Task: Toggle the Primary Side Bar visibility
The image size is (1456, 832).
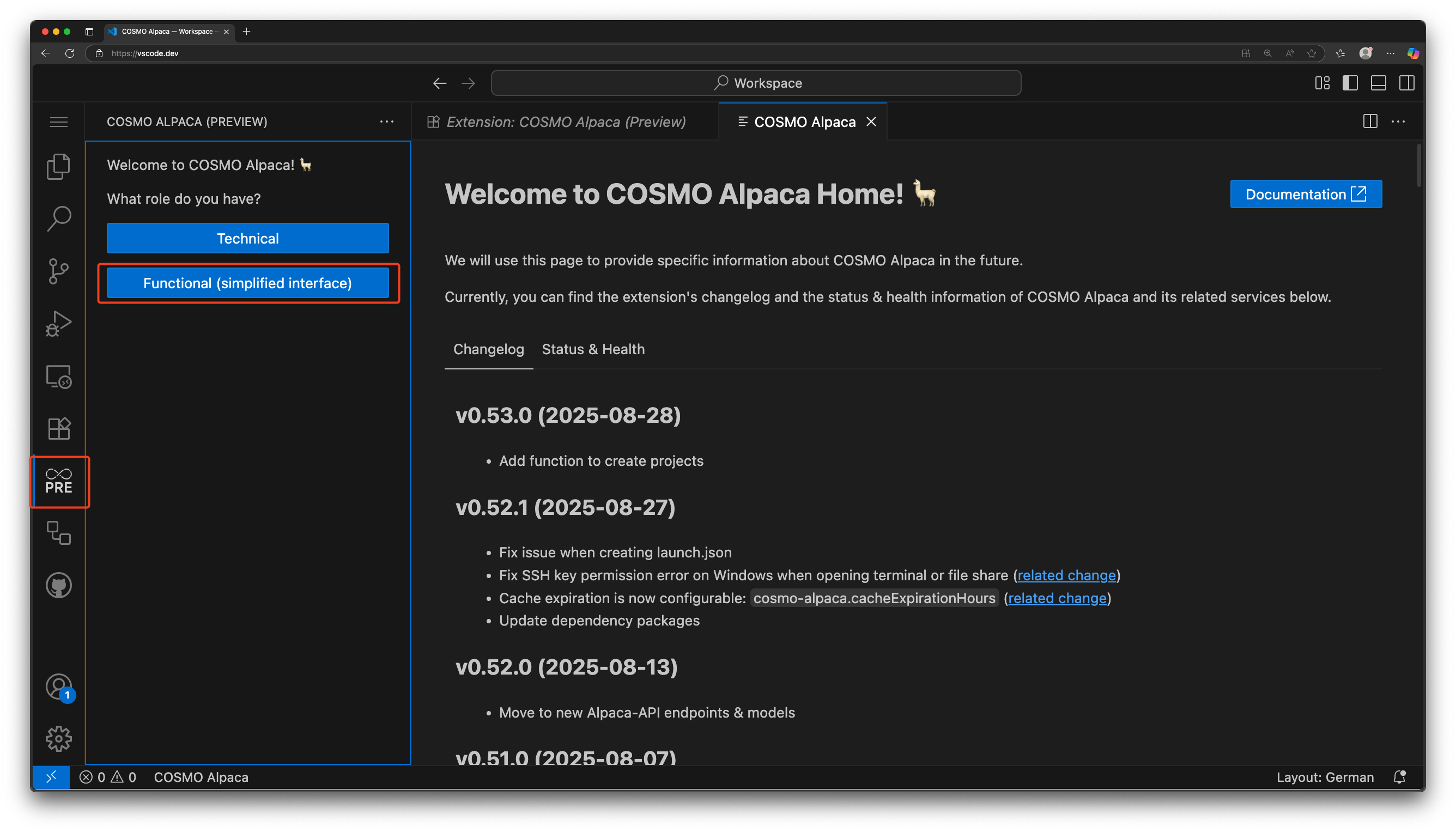Action: [x=1350, y=83]
